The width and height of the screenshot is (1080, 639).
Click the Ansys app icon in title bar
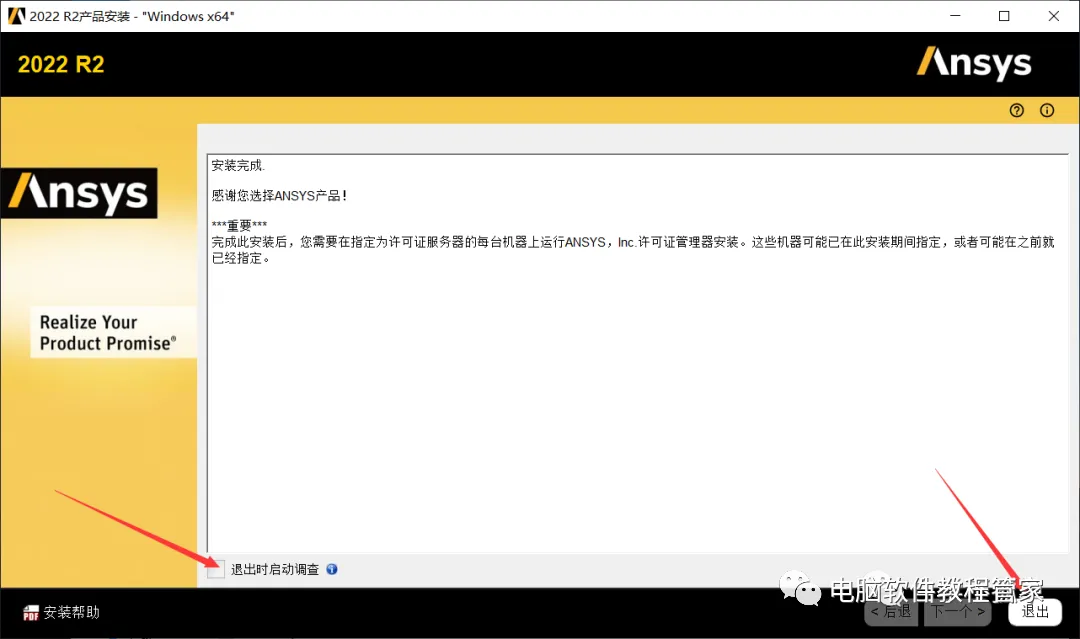pyautogui.click(x=16, y=16)
